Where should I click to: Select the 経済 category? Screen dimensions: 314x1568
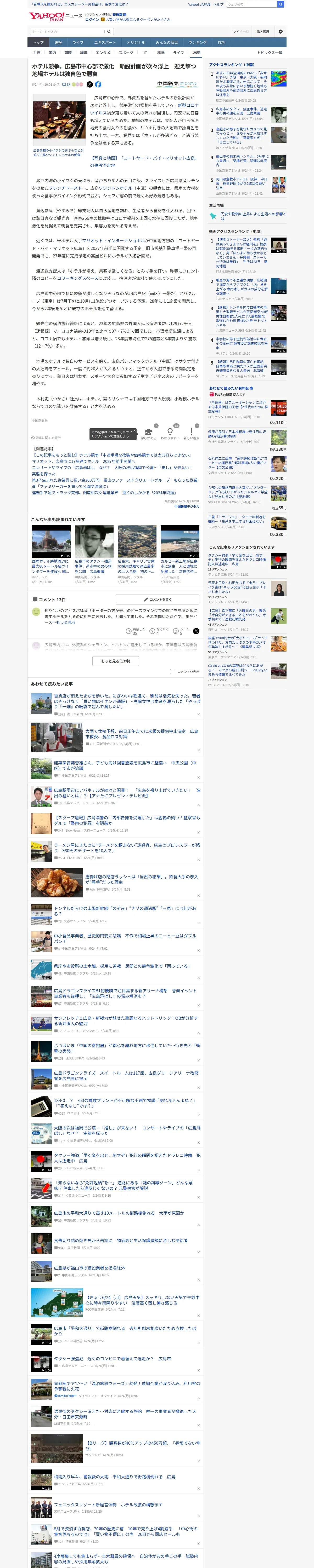pyautogui.click(x=83, y=53)
